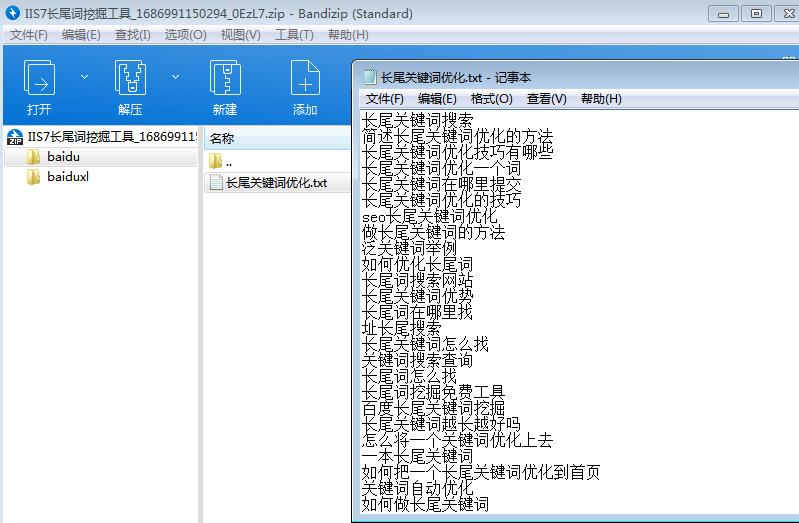The height and width of the screenshot is (523, 799).
Task: Click the Bandizip Open (打开) toolbar icon
Action: (39, 77)
